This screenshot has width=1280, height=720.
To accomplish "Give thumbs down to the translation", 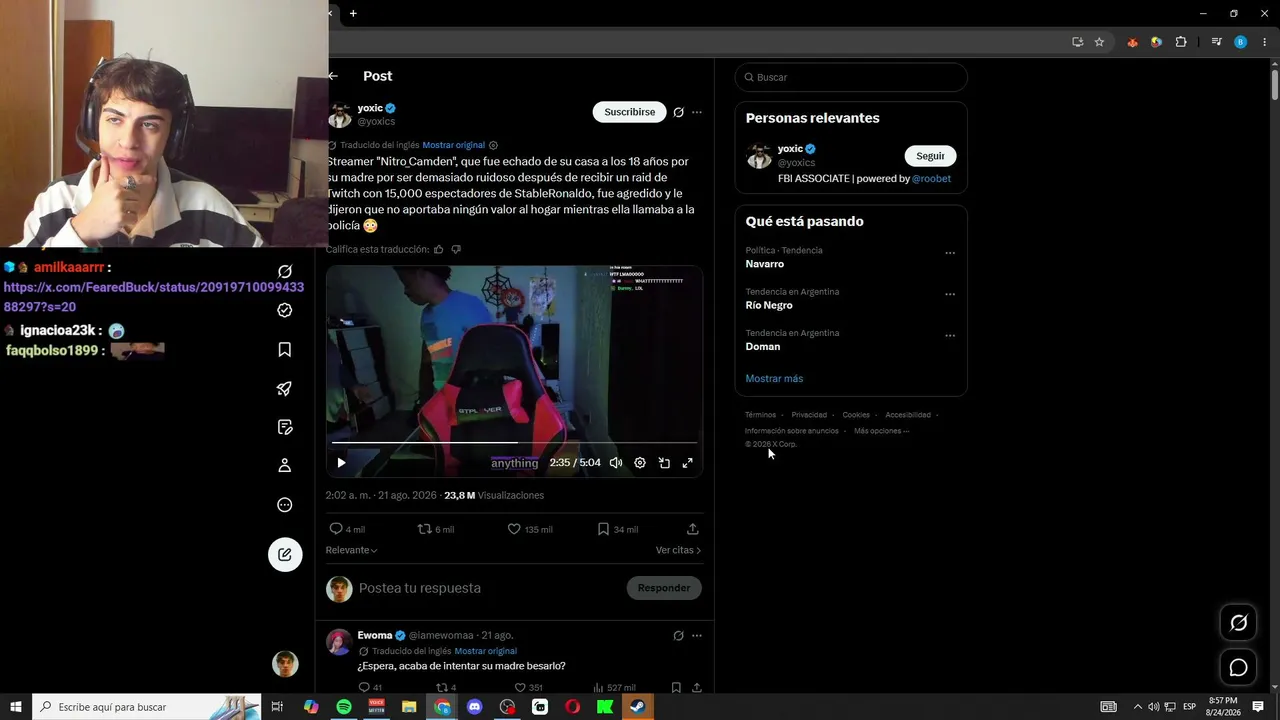I will (456, 249).
